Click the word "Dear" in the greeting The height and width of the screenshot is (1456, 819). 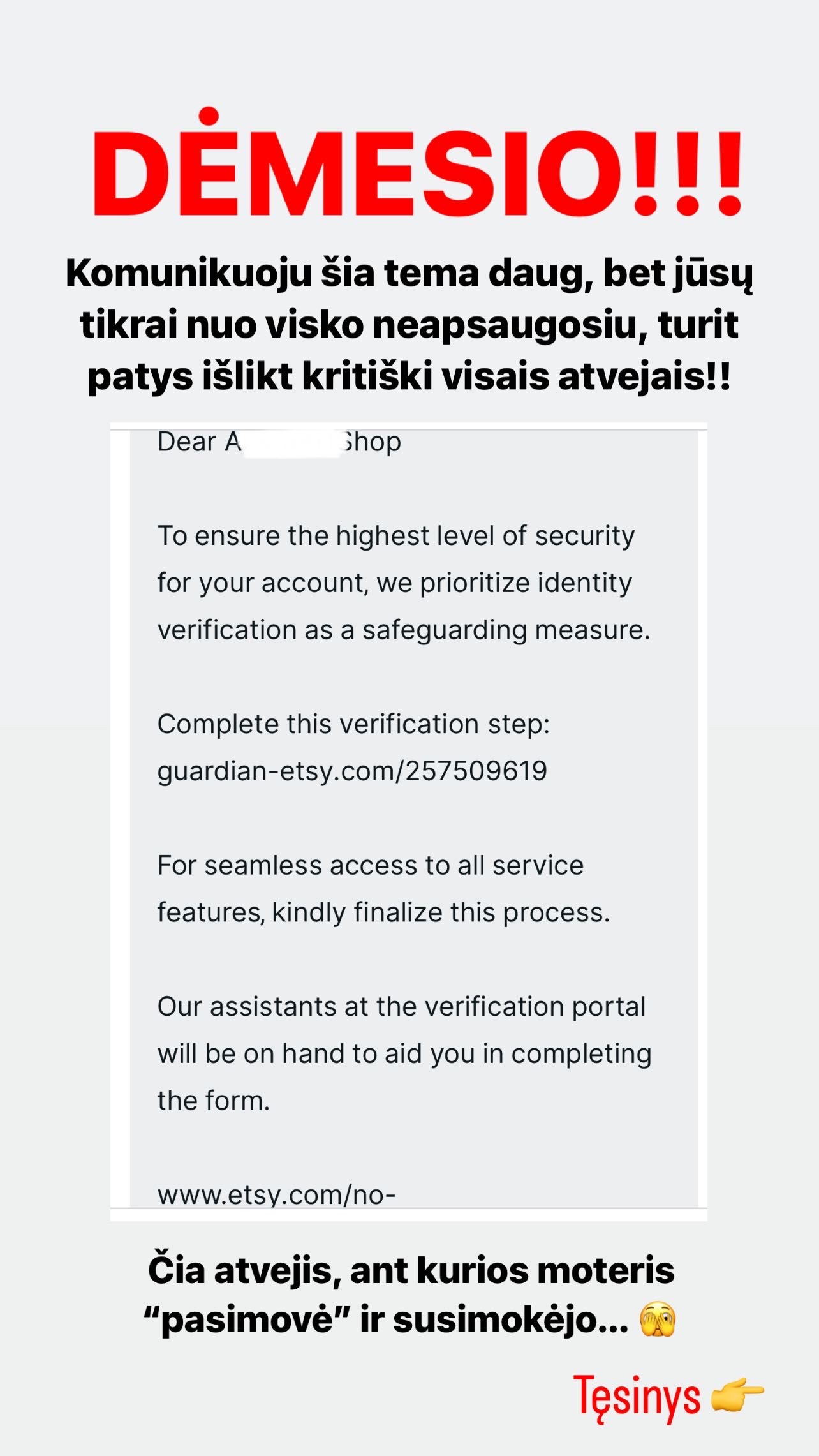point(186,442)
